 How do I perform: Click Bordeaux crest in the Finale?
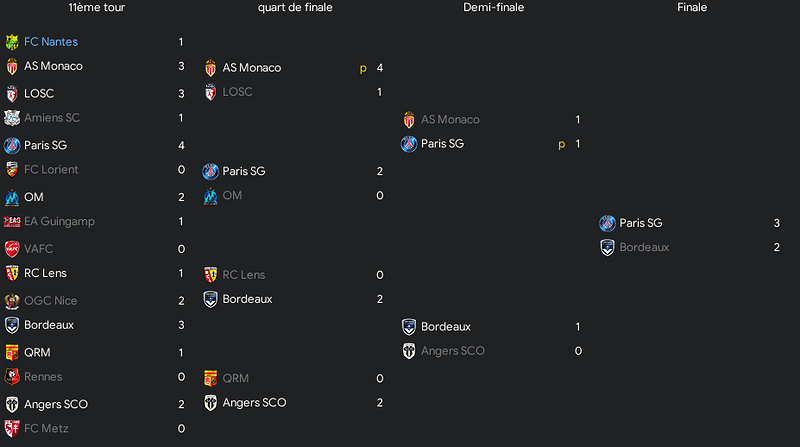tap(607, 247)
